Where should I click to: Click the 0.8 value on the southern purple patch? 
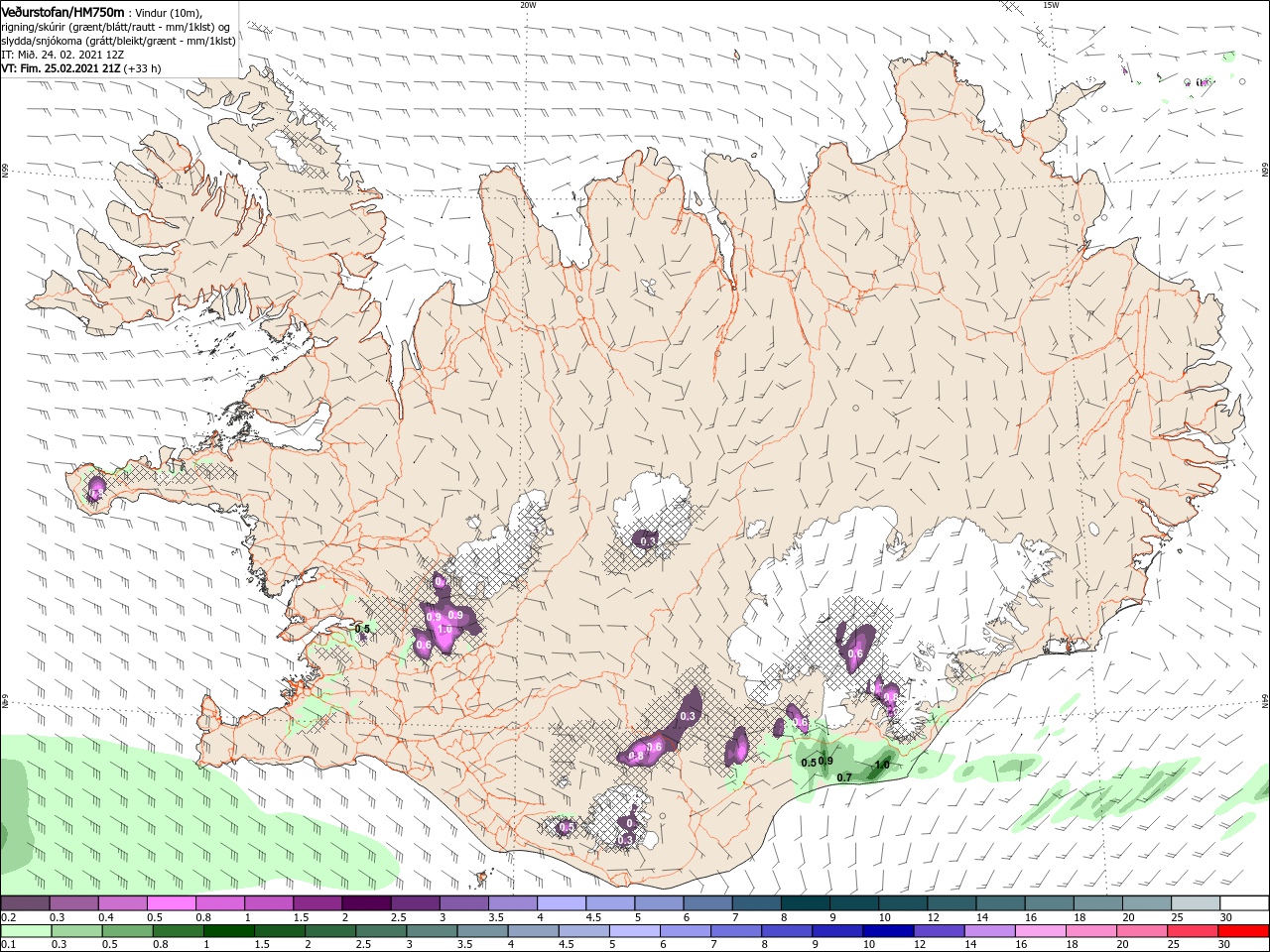pyautogui.click(x=637, y=756)
